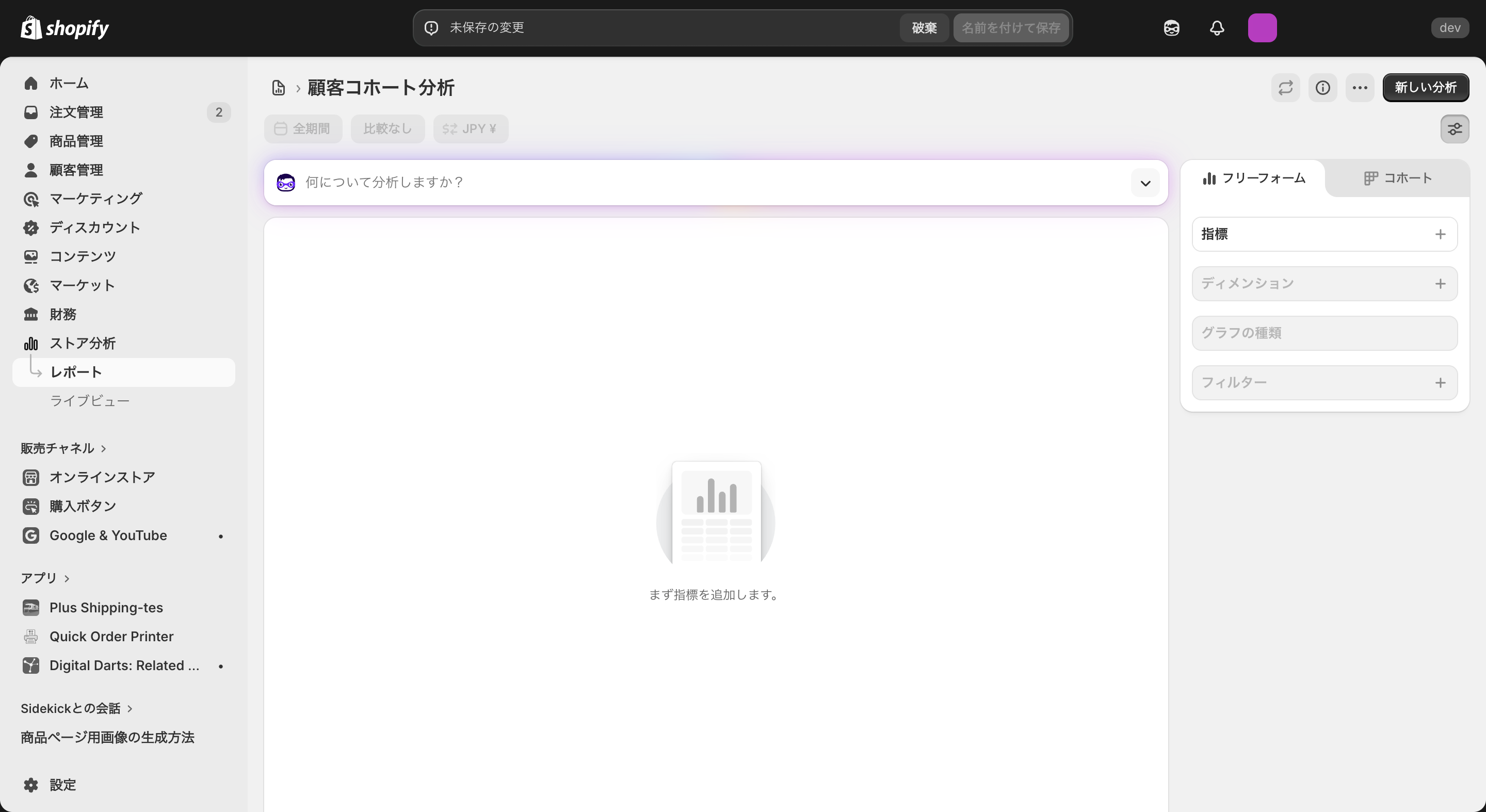Open the display customization sliders icon
Image resolution: width=1486 pixels, height=812 pixels.
point(1455,128)
